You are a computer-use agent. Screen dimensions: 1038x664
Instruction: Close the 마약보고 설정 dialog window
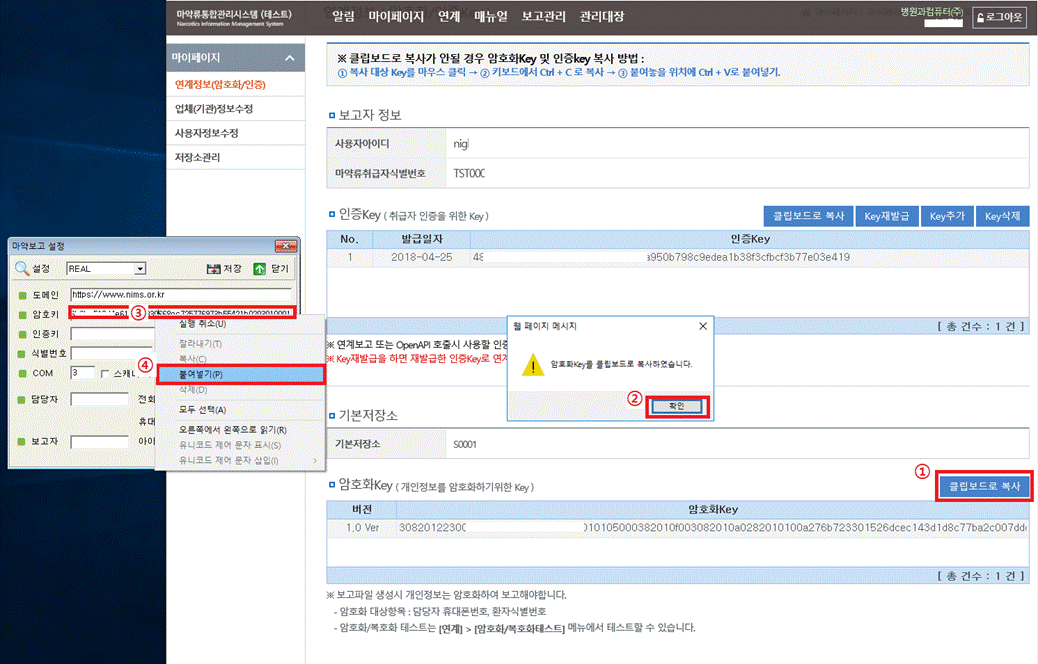click(285, 246)
